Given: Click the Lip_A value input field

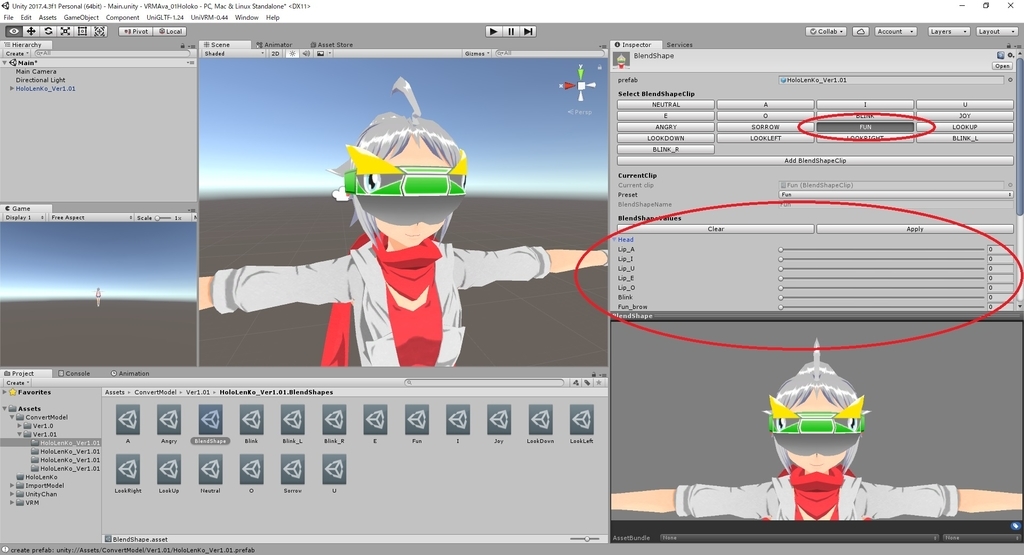Looking at the screenshot, I should [1000, 249].
